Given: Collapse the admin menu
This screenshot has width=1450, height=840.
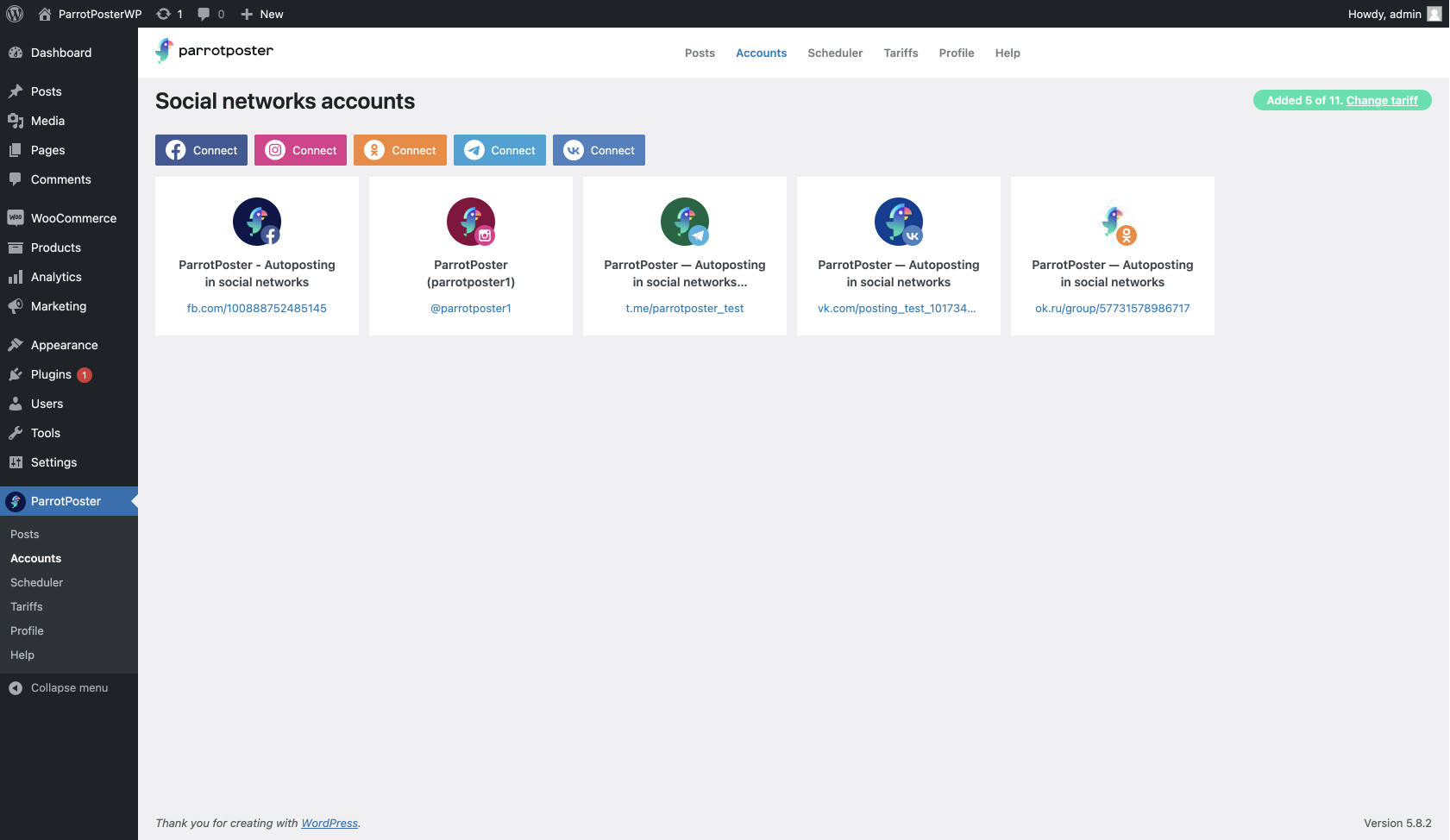Looking at the screenshot, I should click(x=59, y=688).
